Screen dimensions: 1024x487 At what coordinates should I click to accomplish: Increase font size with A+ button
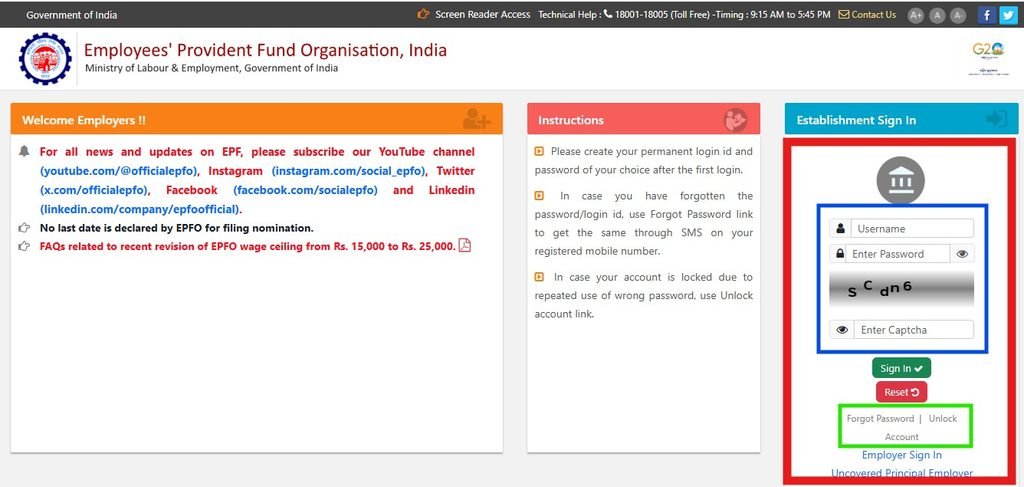(x=916, y=15)
